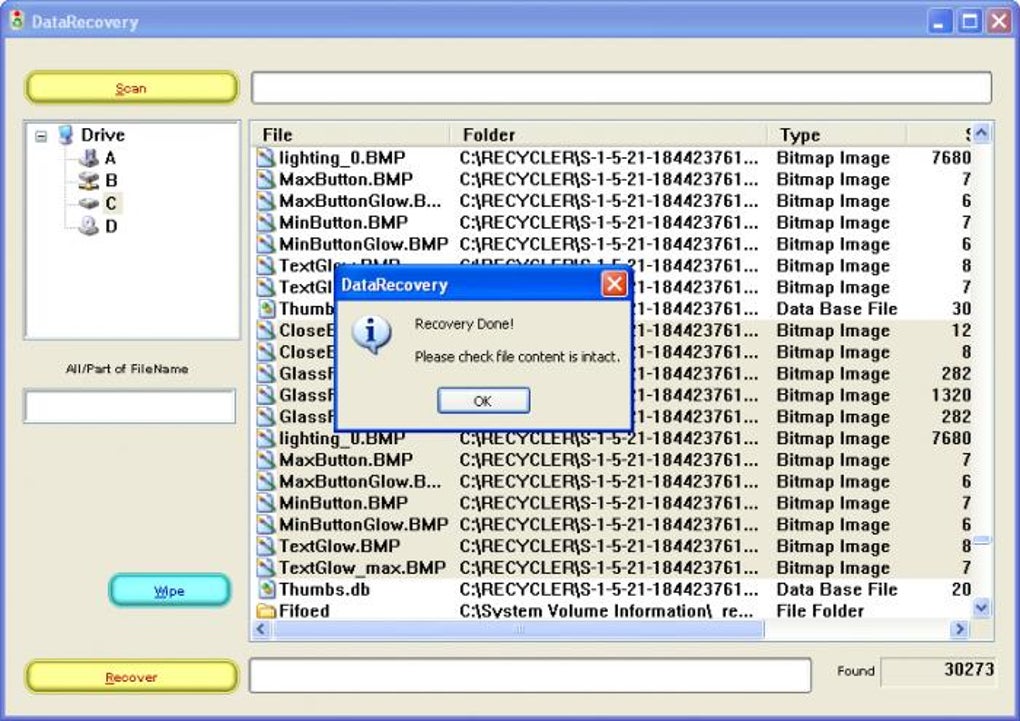This screenshot has width=1020, height=721.
Task: Collapse the Drive tree node
Action: click(41, 136)
